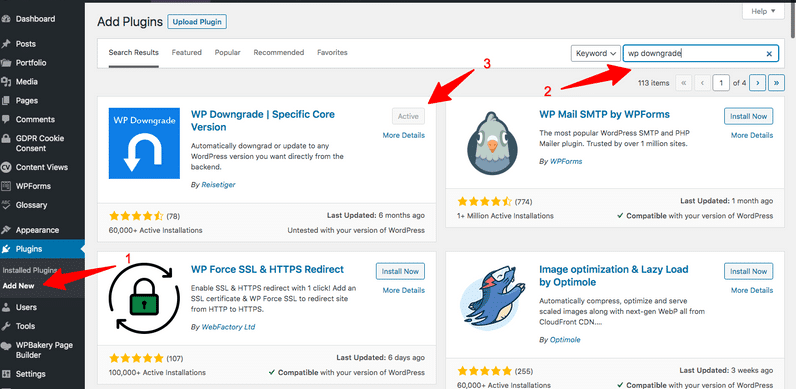This screenshot has width=796, height=389.
Task: Open the Posts menu label
Action: (25, 44)
